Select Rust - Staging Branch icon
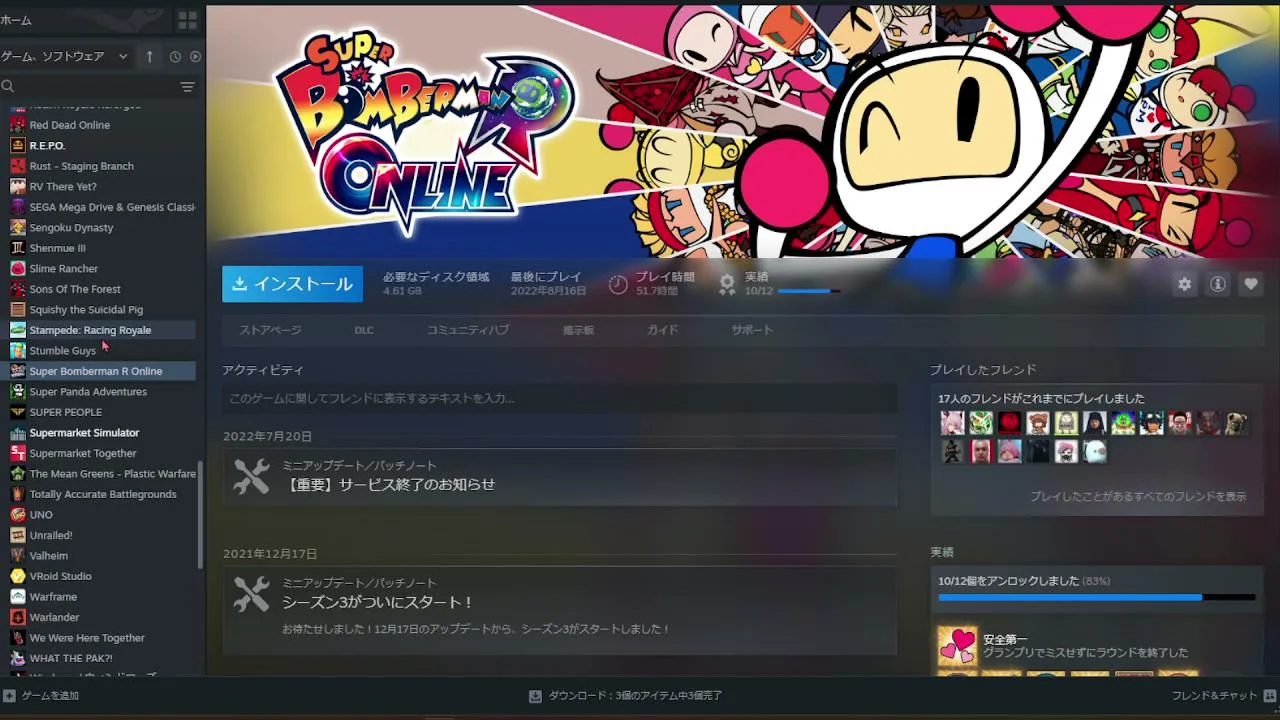This screenshot has width=1280, height=720. tap(17, 166)
